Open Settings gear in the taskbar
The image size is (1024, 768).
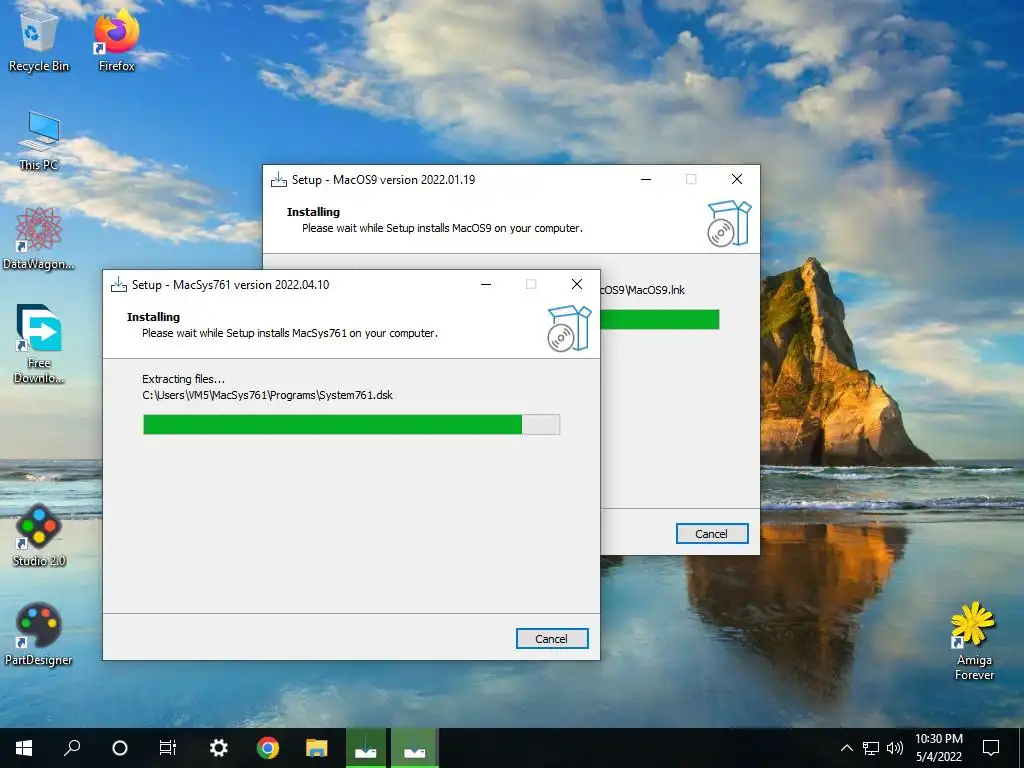tap(218, 748)
